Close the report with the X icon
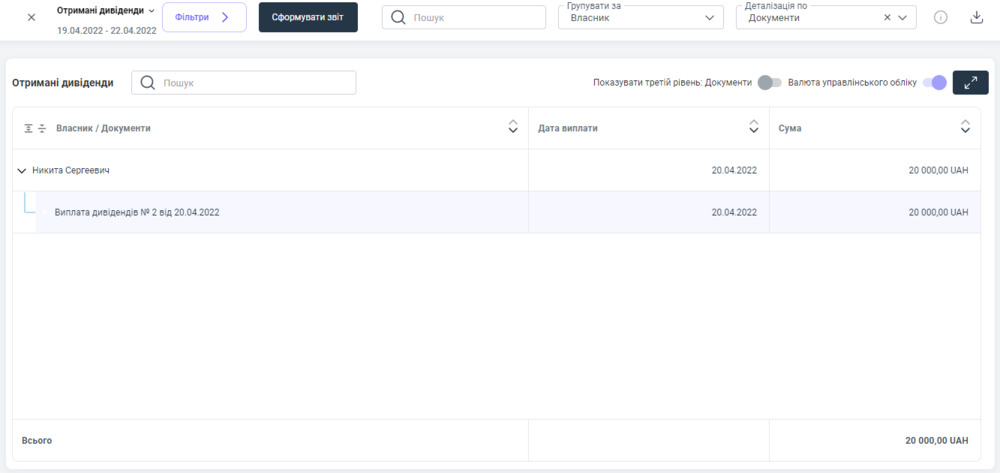This screenshot has height=473, width=1000. click(31, 17)
